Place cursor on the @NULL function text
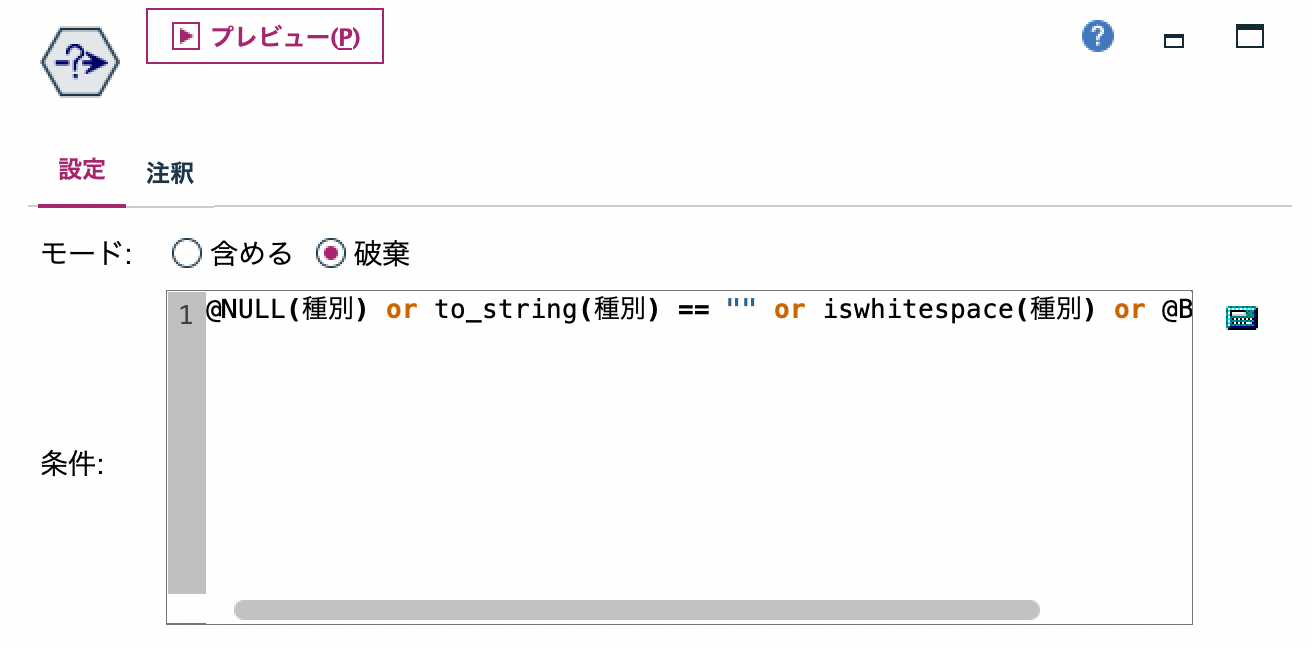This screenshot has height=648, width=1312. (x=243, y=309)
